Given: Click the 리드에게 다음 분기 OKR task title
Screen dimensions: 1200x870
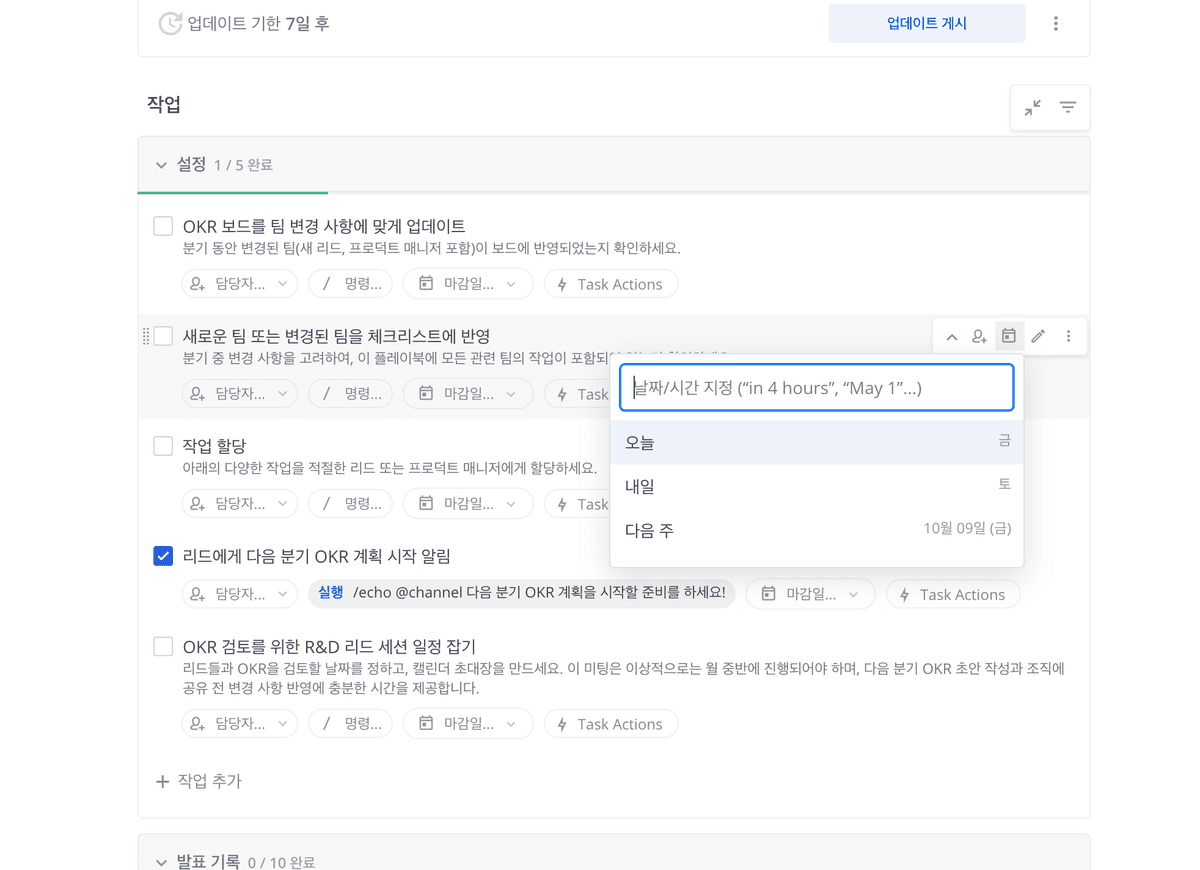Looking at the screenshot, I should coord(317,556).
